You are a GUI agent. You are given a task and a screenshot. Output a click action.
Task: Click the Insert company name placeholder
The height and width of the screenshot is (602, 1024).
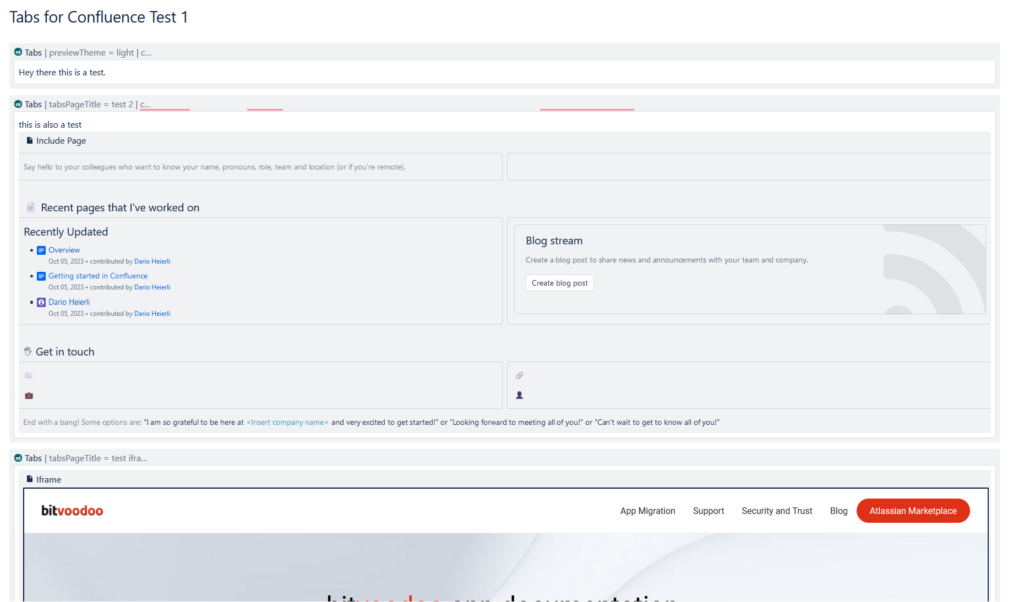(287, 422)
